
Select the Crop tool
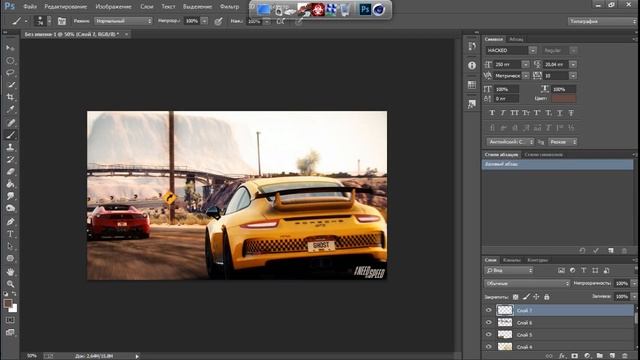(x=10, y=97)
